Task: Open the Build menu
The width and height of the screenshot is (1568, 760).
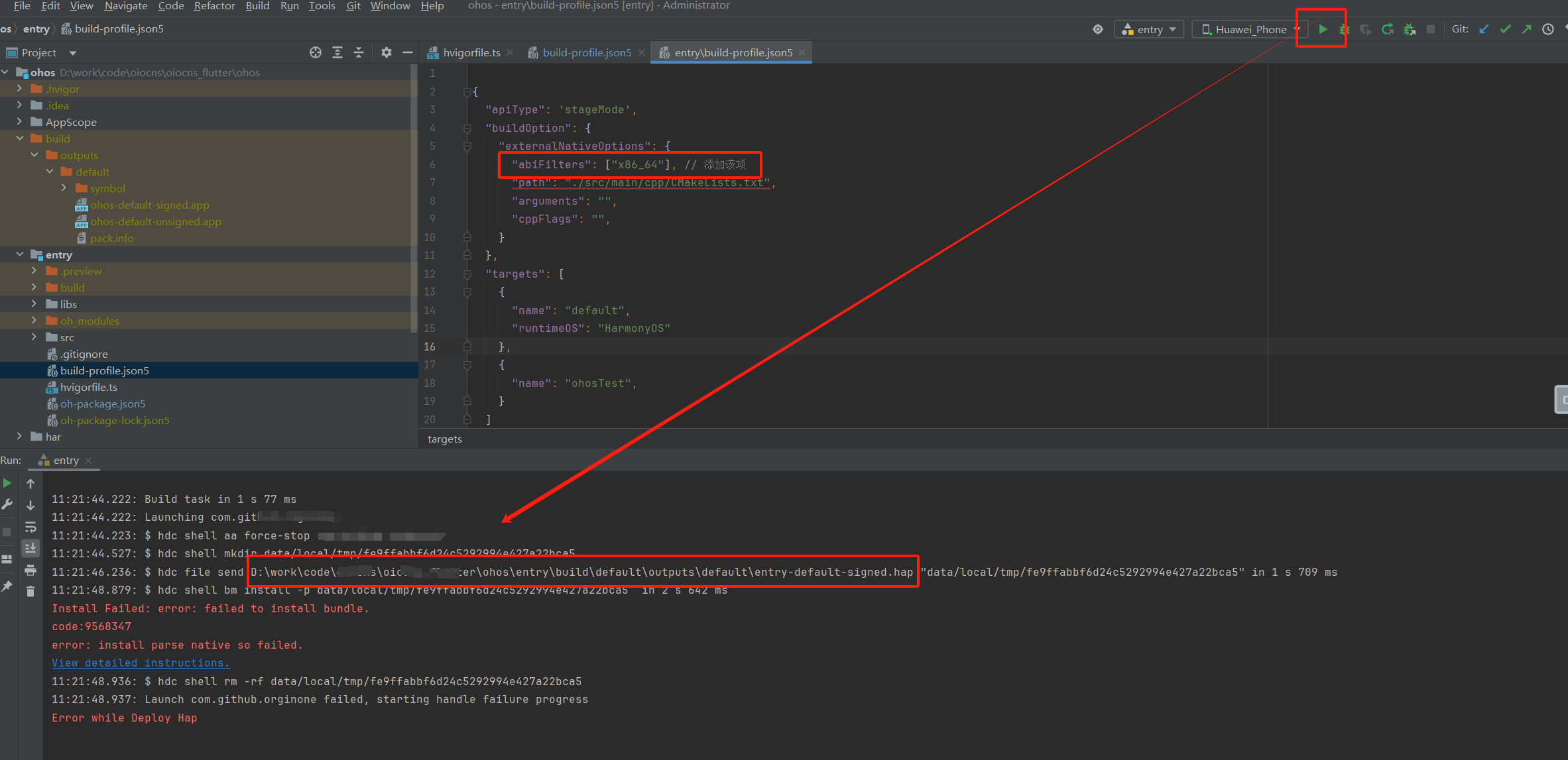Action: coord(257,6)
